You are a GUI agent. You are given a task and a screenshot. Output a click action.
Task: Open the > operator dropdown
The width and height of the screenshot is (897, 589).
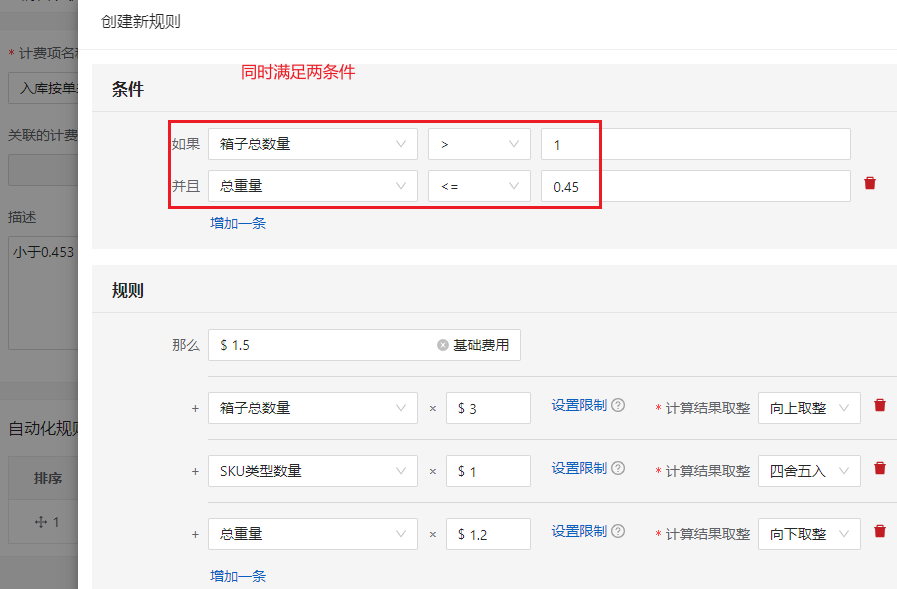(479, 144)
